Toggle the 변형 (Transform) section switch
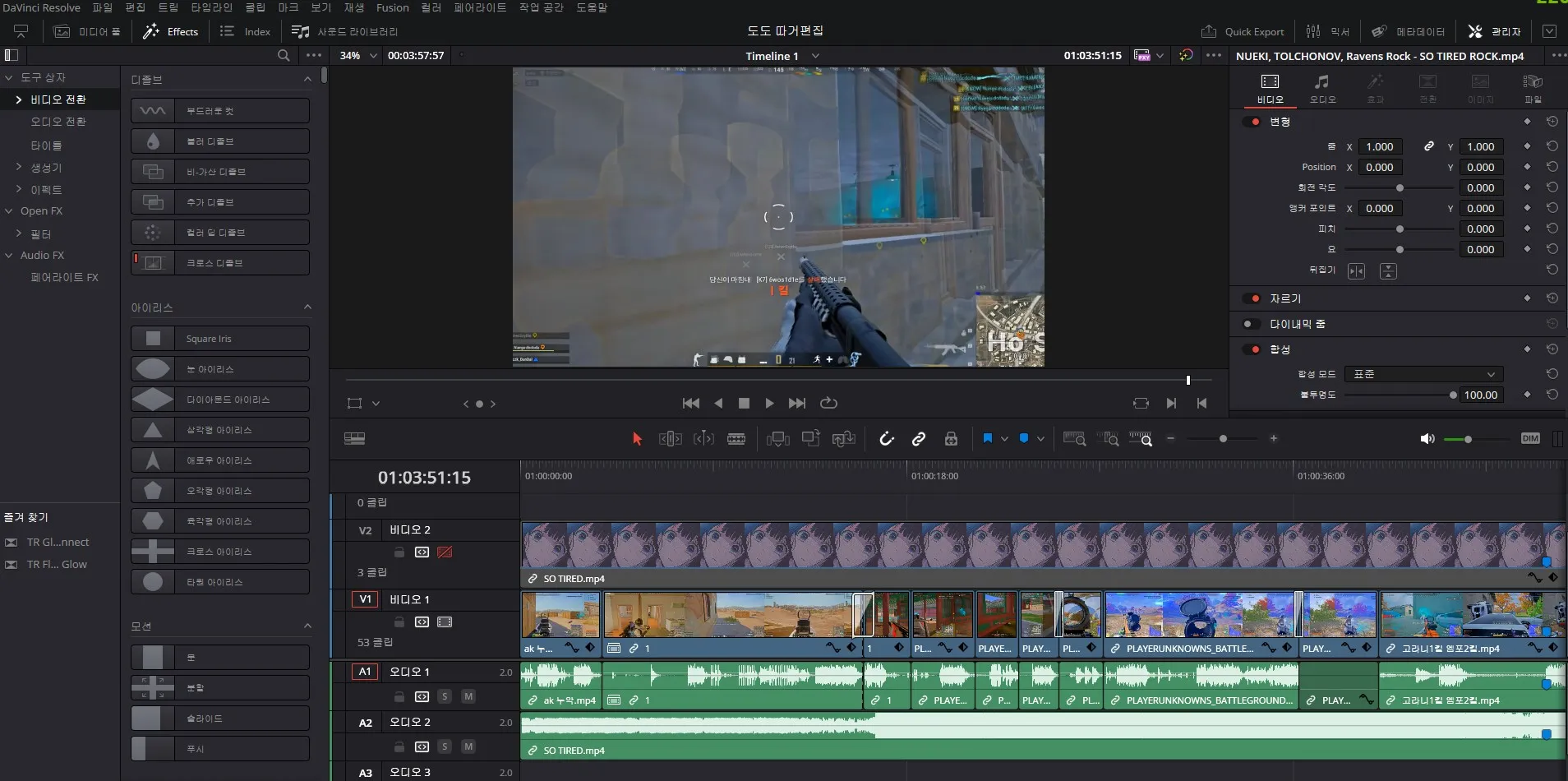Image resolution: width=1568 pixels, height=781 pixels. click(1252, 122)
